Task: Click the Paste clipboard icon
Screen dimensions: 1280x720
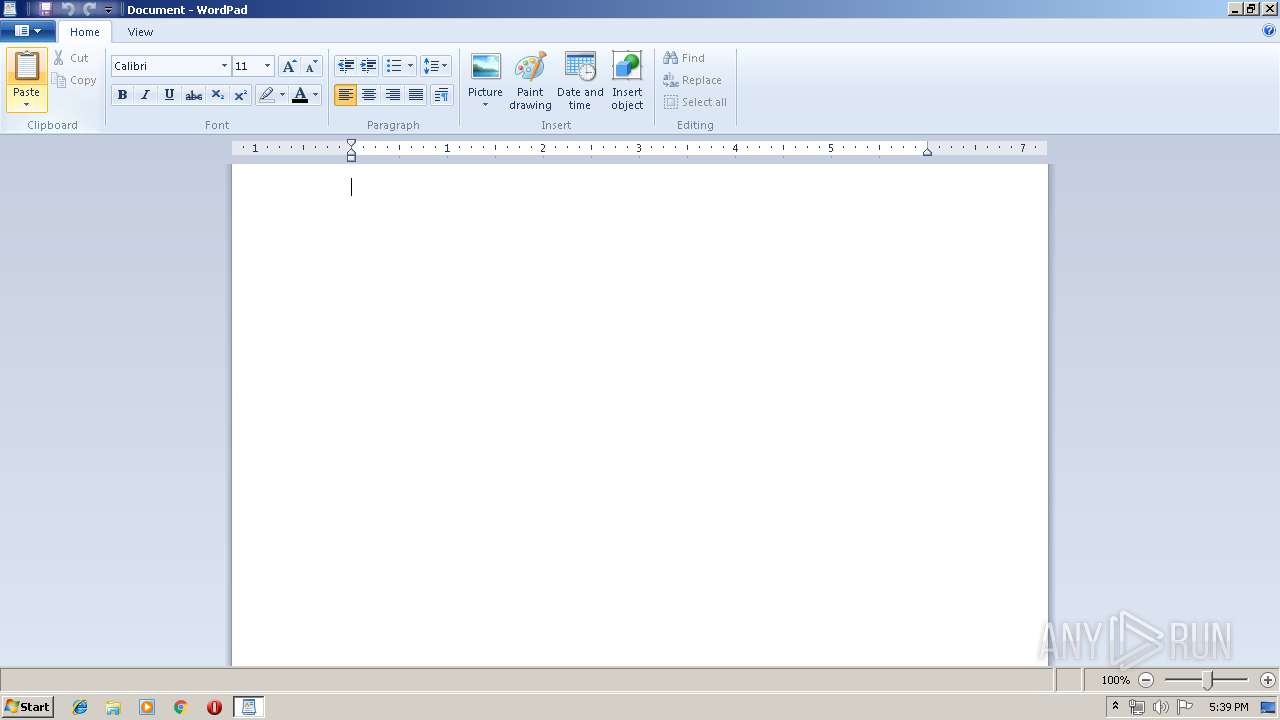Action: pyautogui.click(x=27, y=66)
